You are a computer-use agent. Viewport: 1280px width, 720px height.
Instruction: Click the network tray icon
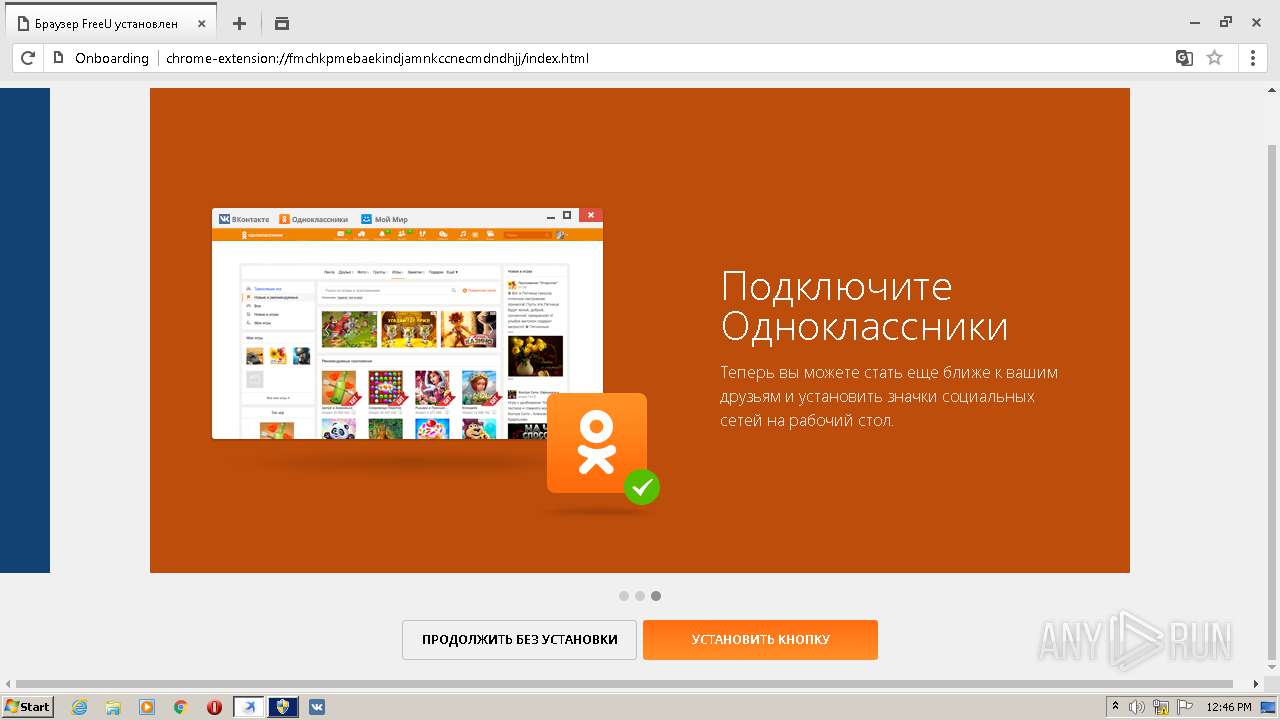[1161, 707]
